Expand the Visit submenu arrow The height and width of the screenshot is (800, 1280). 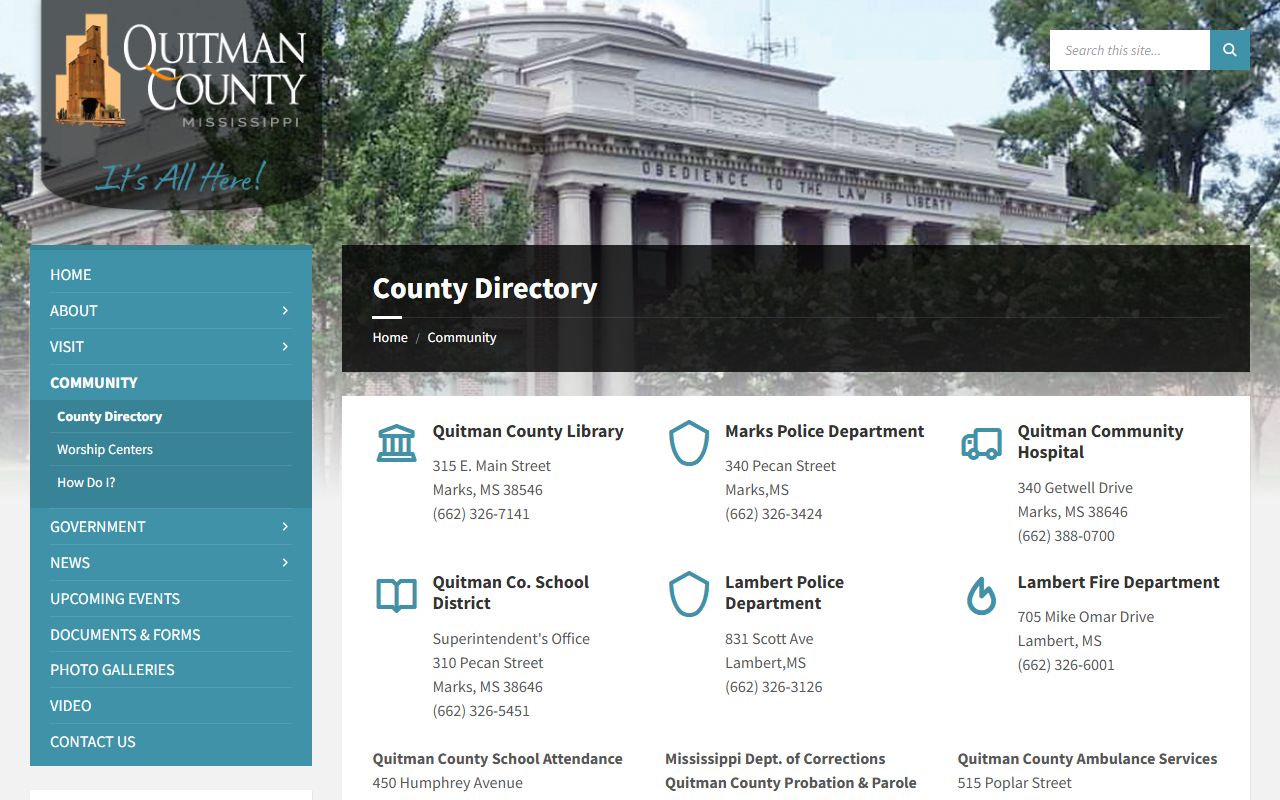tap(285, 347)
